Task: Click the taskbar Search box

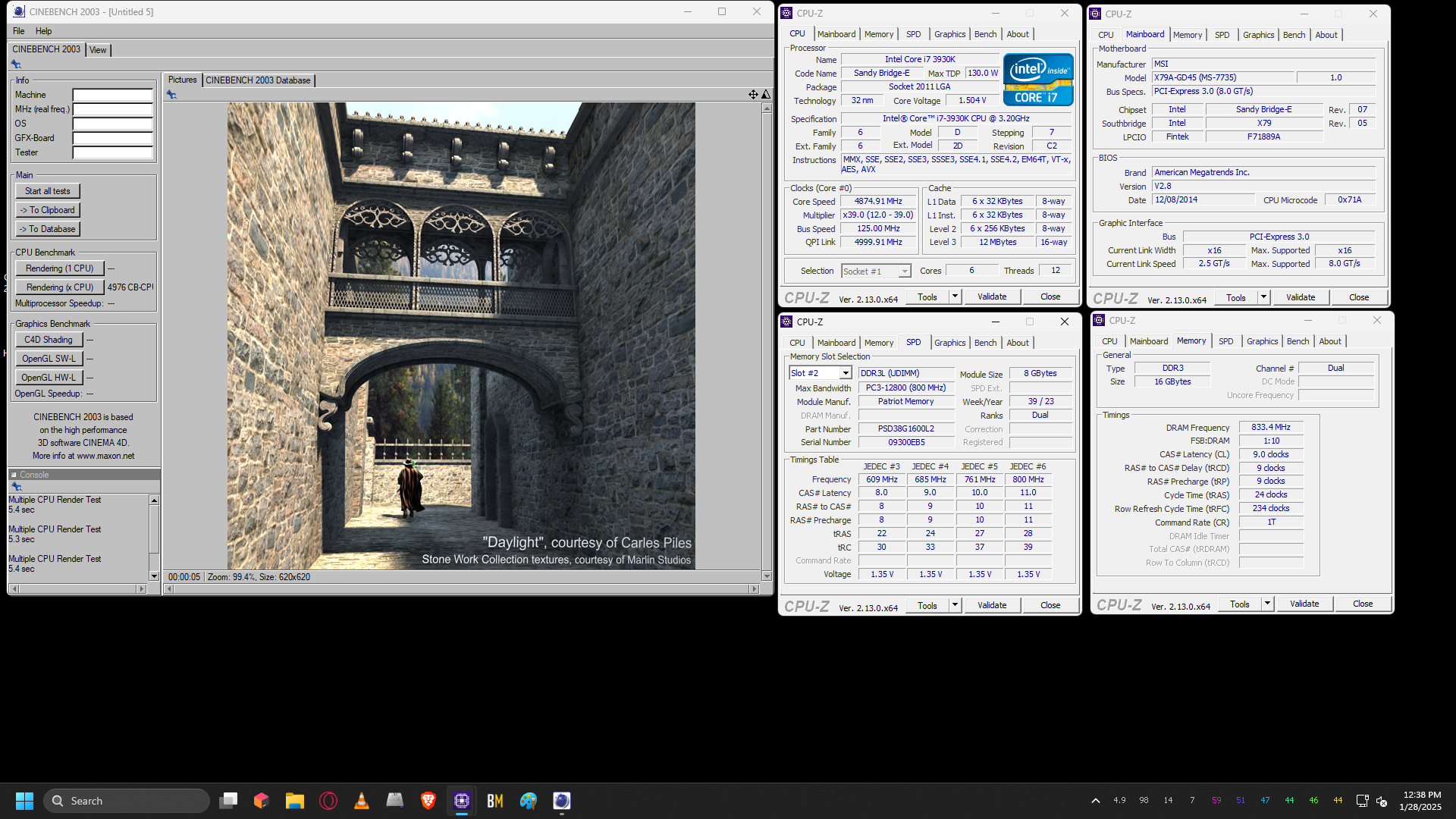Action: (127, 801)
